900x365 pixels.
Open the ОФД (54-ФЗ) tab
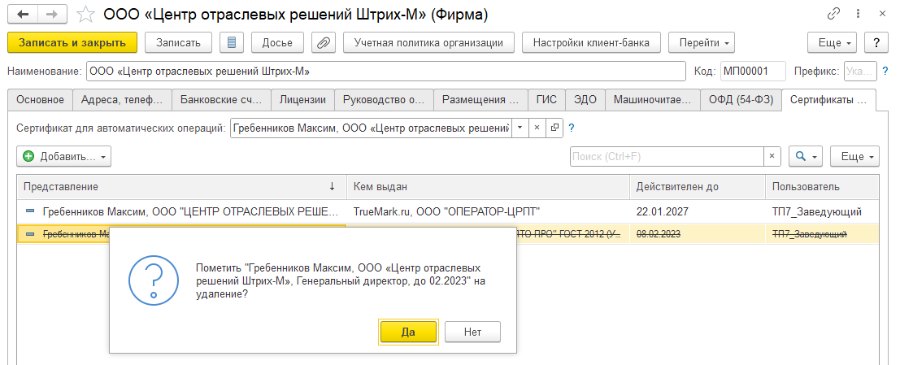[741, 99]
